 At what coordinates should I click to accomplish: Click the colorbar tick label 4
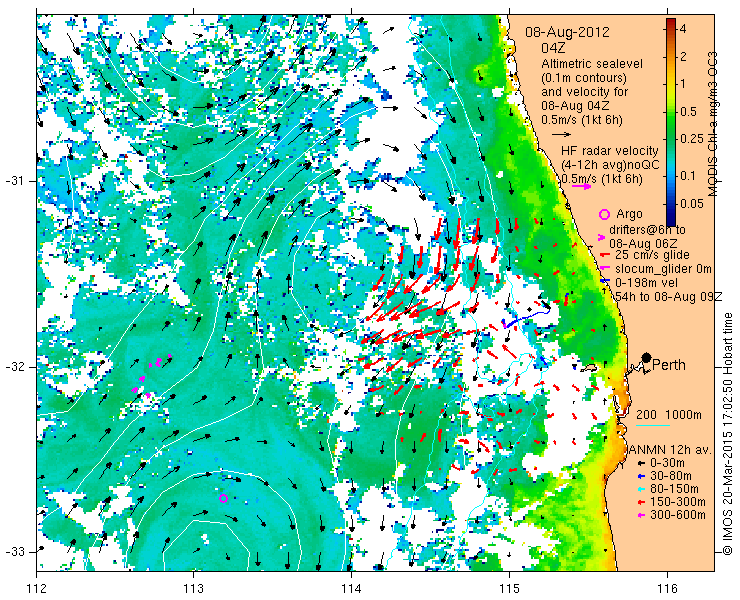point(683,29)
